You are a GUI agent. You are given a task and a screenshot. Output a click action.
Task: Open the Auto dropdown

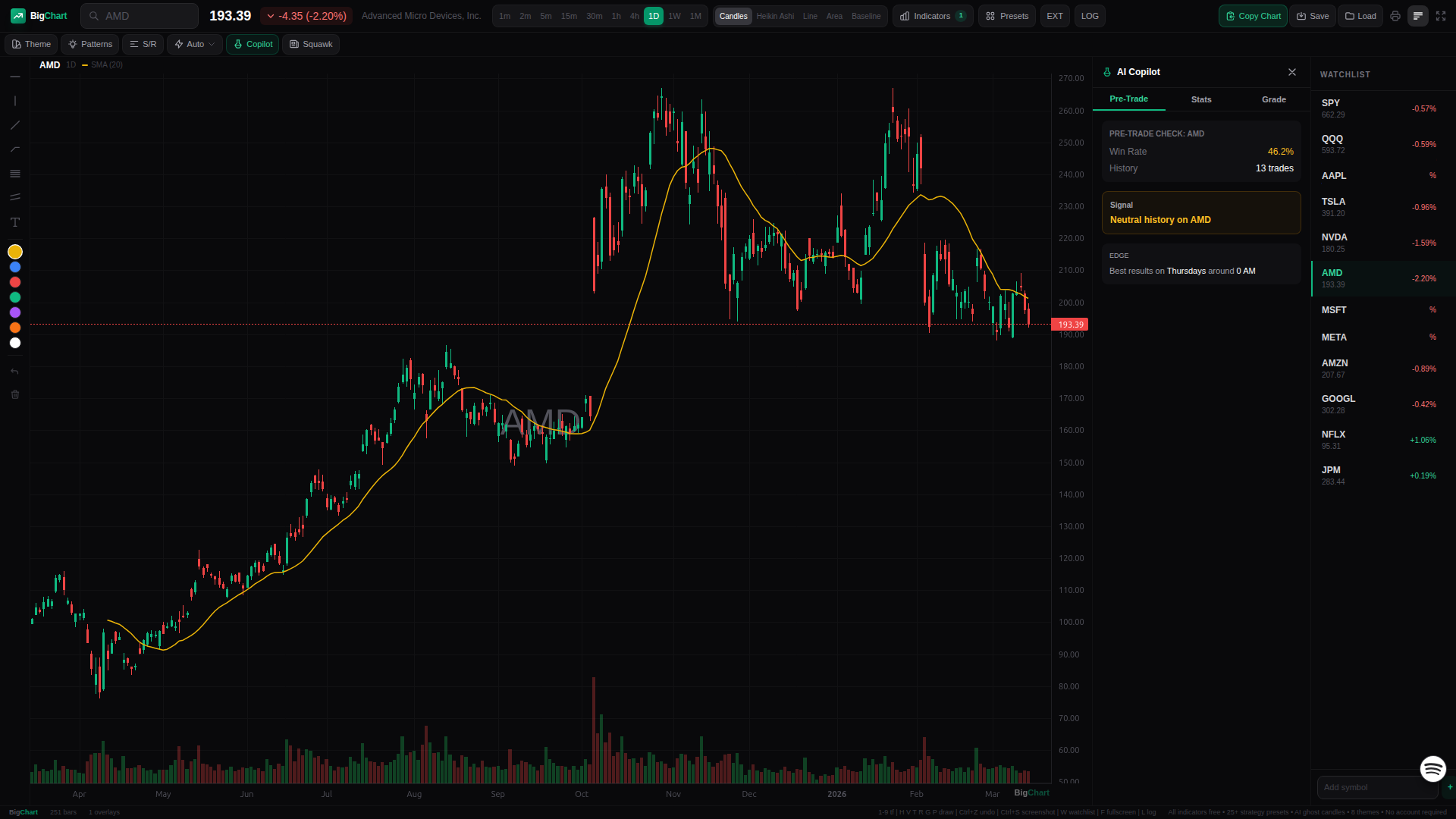click(193, 44)
